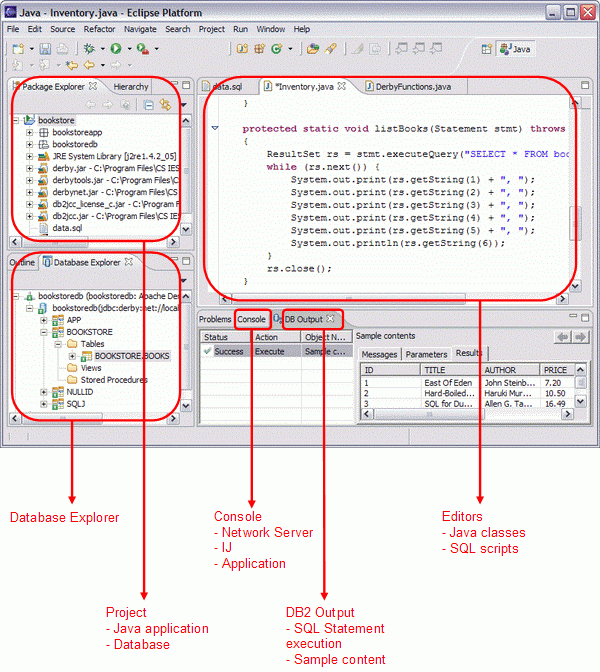Open the File menu
Screen dimensions: 600x672
click(13, 29)
